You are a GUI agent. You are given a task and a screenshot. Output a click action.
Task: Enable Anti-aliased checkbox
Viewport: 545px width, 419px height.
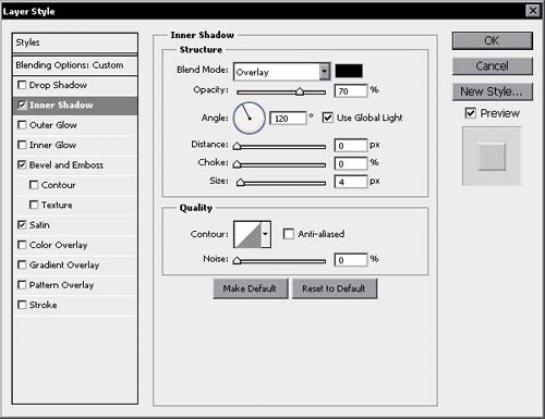click(288, 234)
